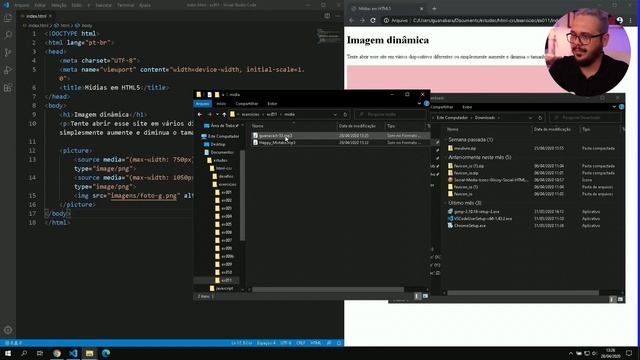Switch media window to details view
640x360 pixels.
tap(417, 296)
